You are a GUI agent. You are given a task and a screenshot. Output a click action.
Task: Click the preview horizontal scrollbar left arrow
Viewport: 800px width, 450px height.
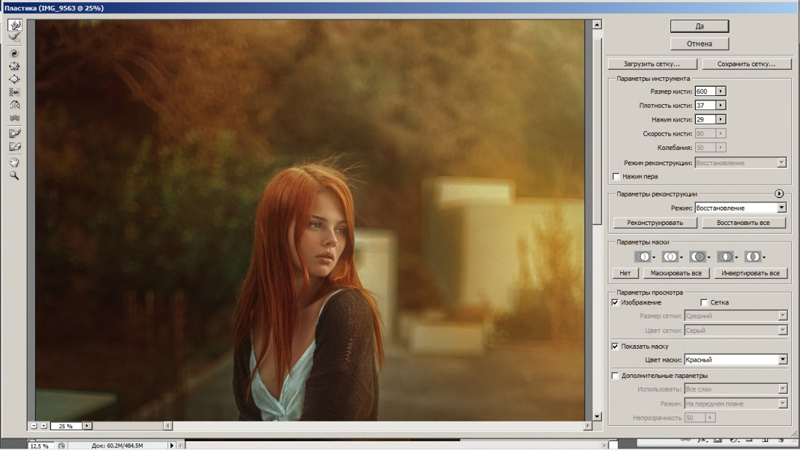[x=168, y=426]
